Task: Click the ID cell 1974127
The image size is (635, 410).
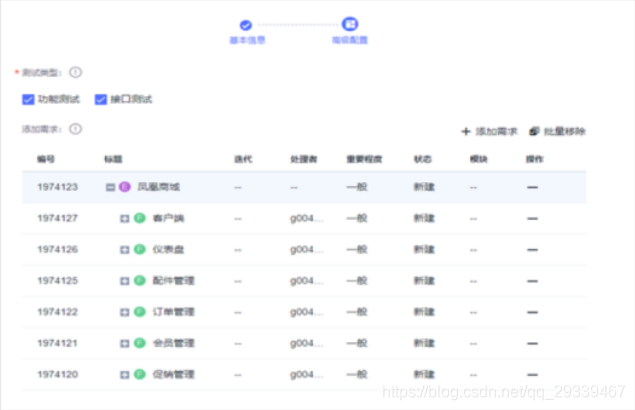Action: (58, 218)
